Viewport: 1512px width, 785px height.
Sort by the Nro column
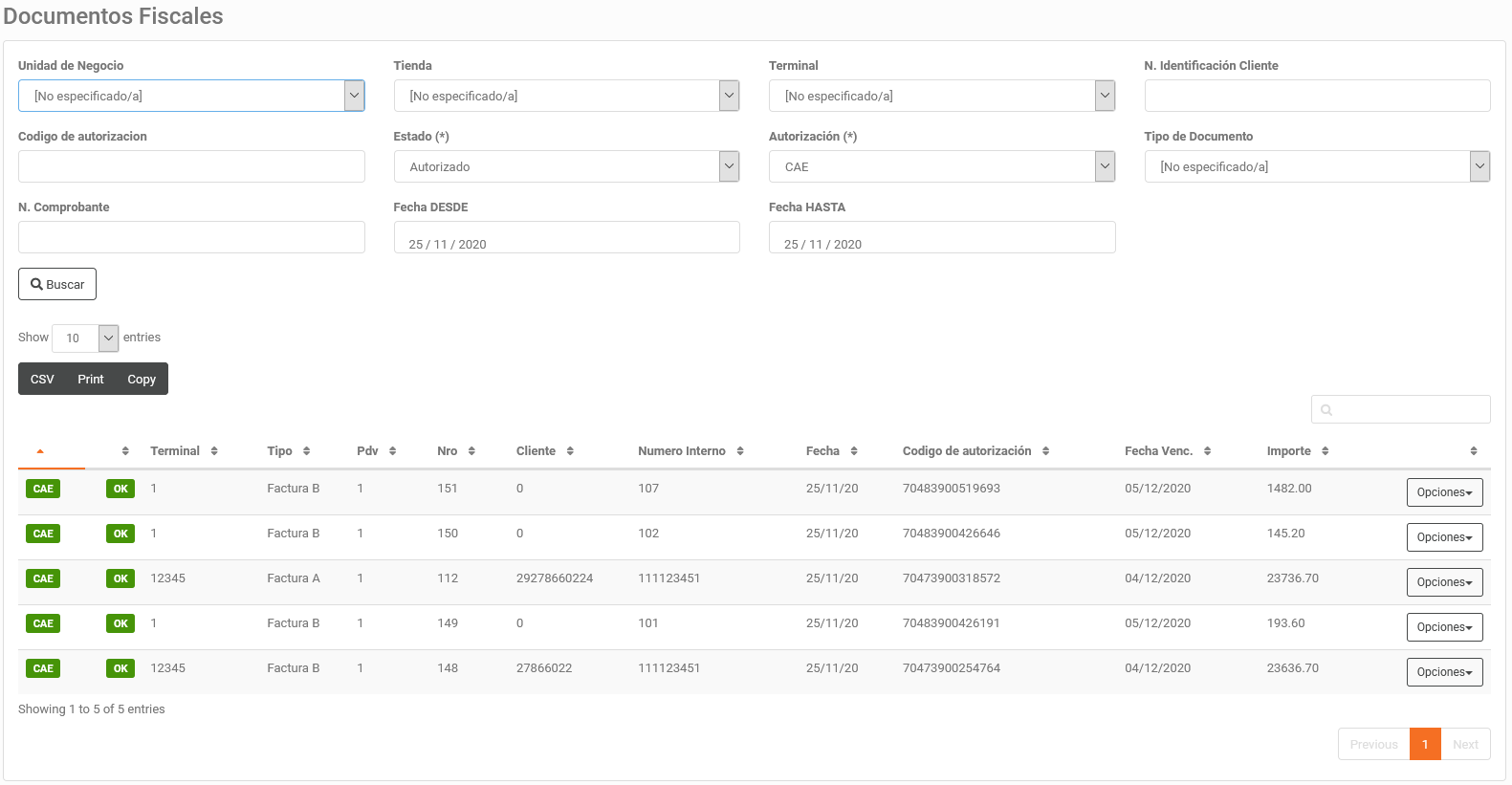[x=456, y=451]
